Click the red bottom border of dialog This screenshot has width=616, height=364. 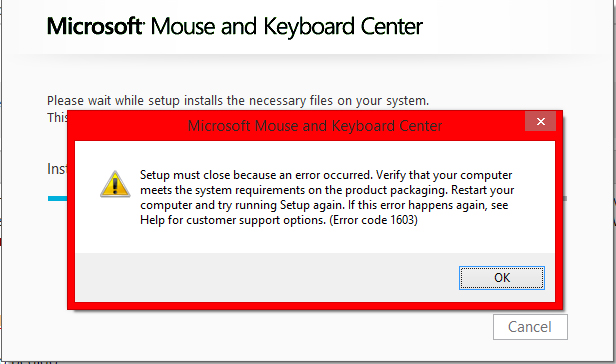[315, 305]
